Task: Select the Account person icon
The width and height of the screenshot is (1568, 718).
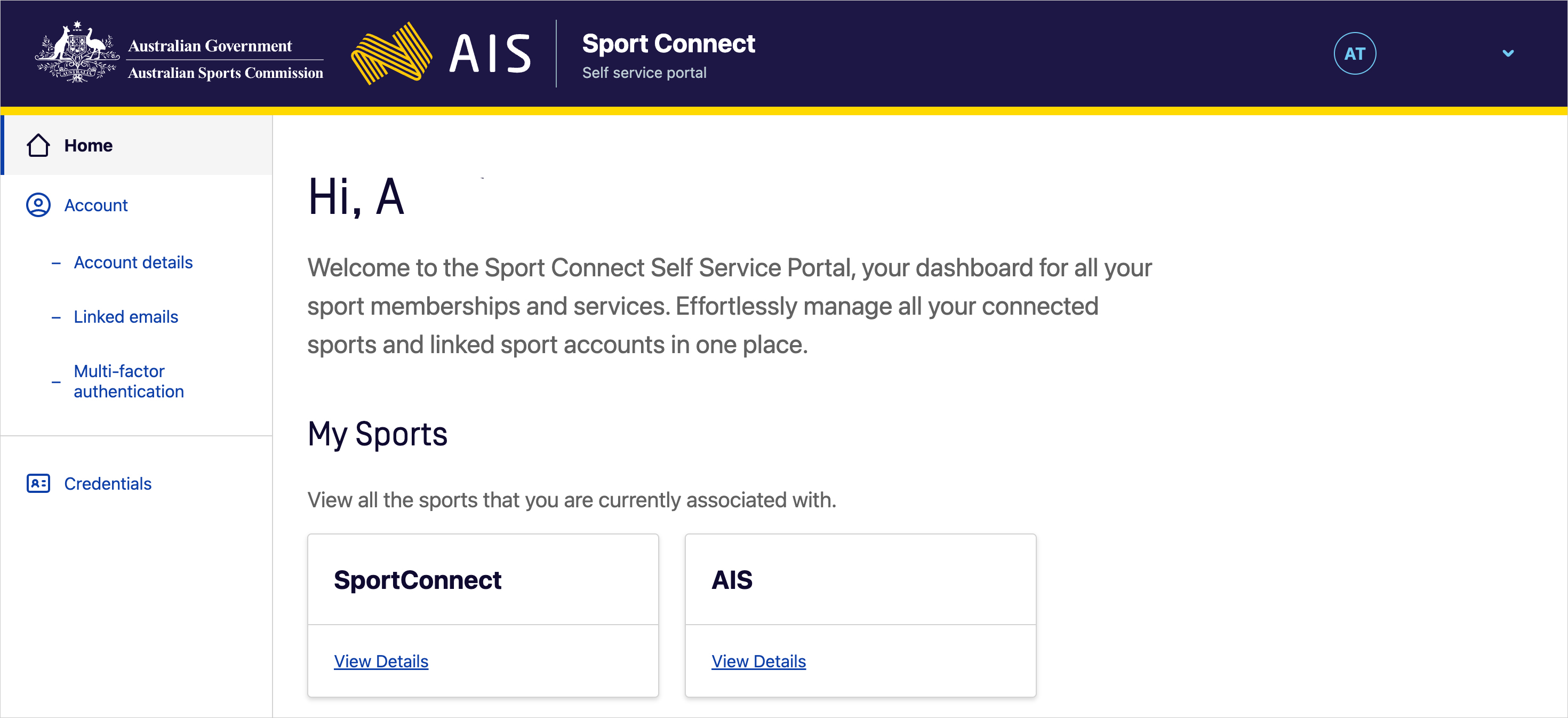Action: pos(38,205)
